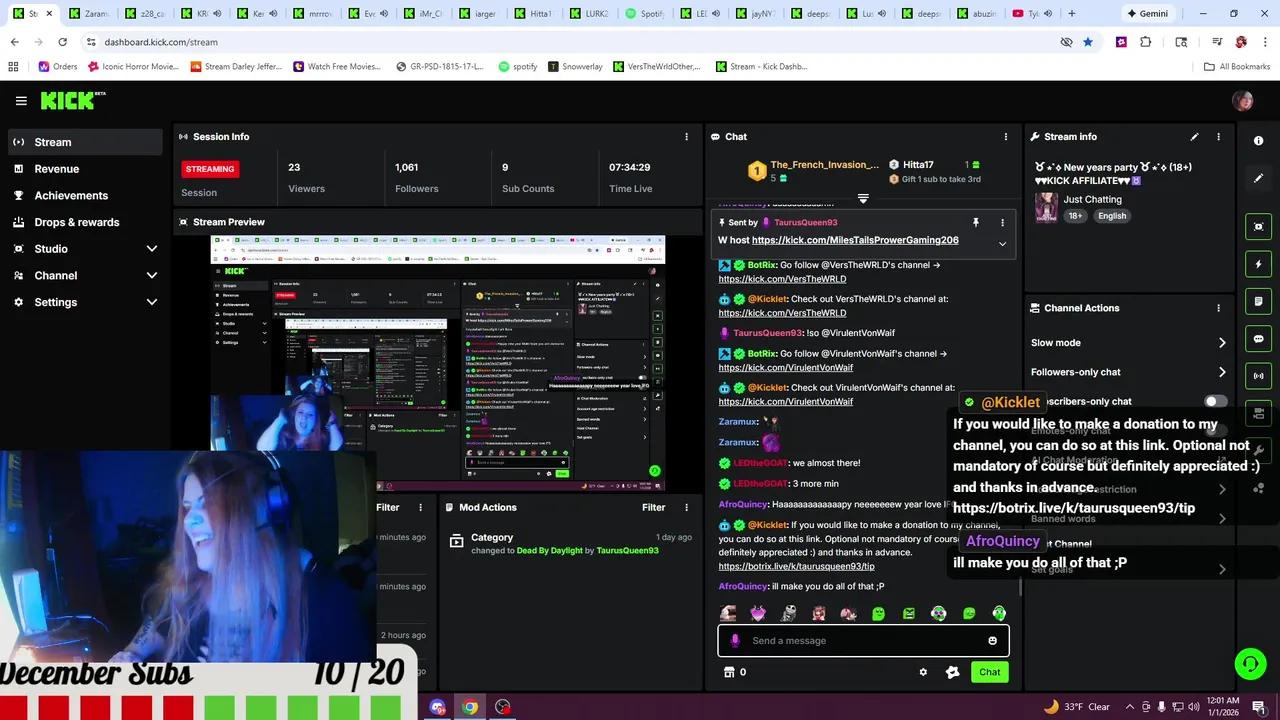Switch to the Hitta17 browser tab

click(532, 14)
